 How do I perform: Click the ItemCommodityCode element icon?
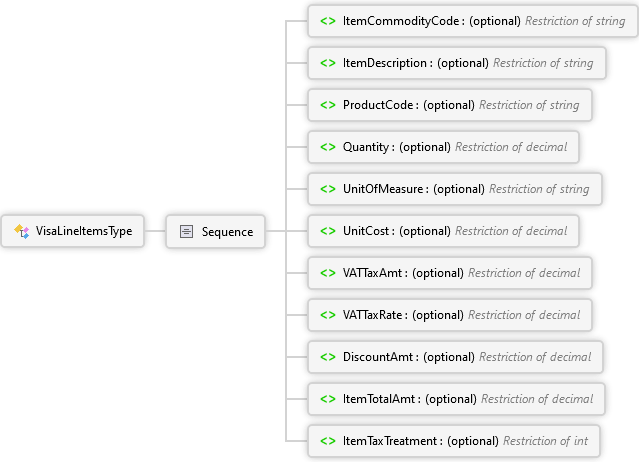(x=327, y=21)
